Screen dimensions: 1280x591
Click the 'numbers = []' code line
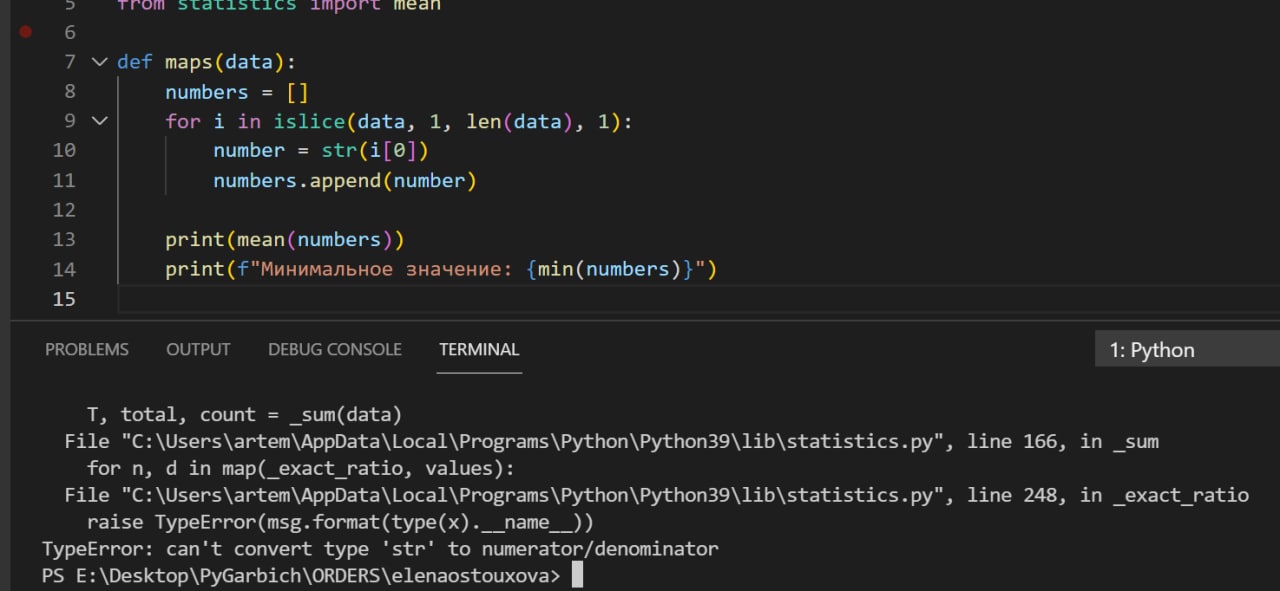tap(237, 92)
